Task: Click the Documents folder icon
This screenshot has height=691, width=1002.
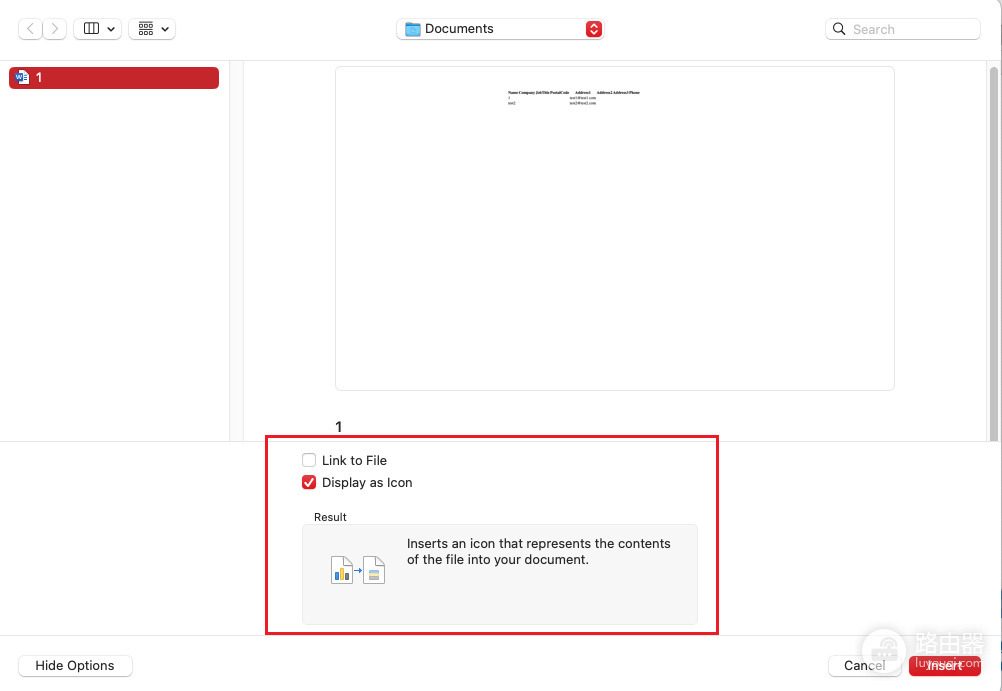Action: point(413,29)
